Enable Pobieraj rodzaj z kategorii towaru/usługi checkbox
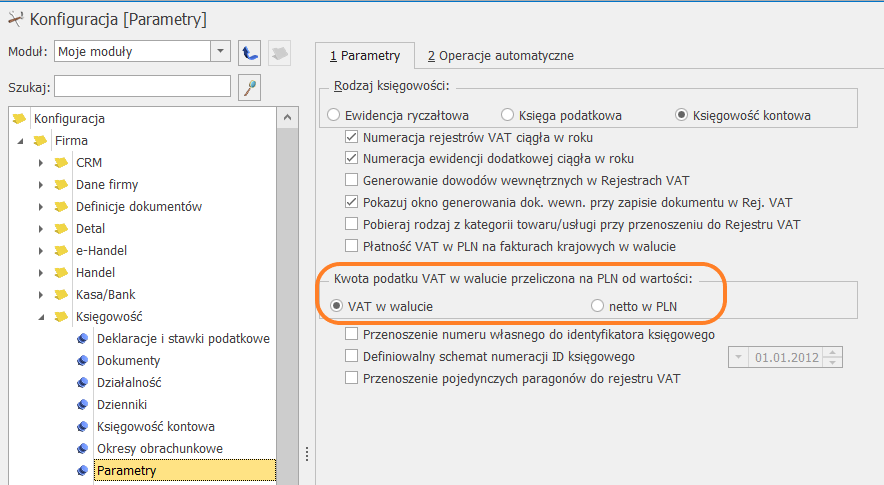Viewport: 884px width, 485px height. pyautogui.click(x=351, y=224)
